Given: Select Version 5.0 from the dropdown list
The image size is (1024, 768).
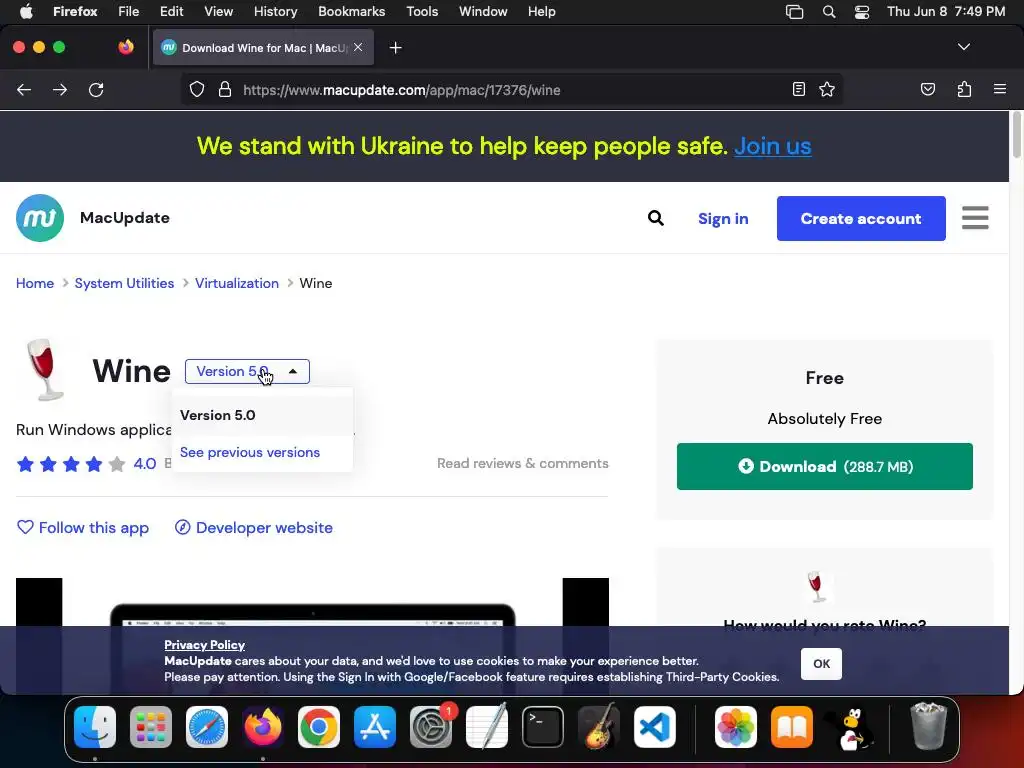Looking at the screenshot, I should [x=262, y=415].
